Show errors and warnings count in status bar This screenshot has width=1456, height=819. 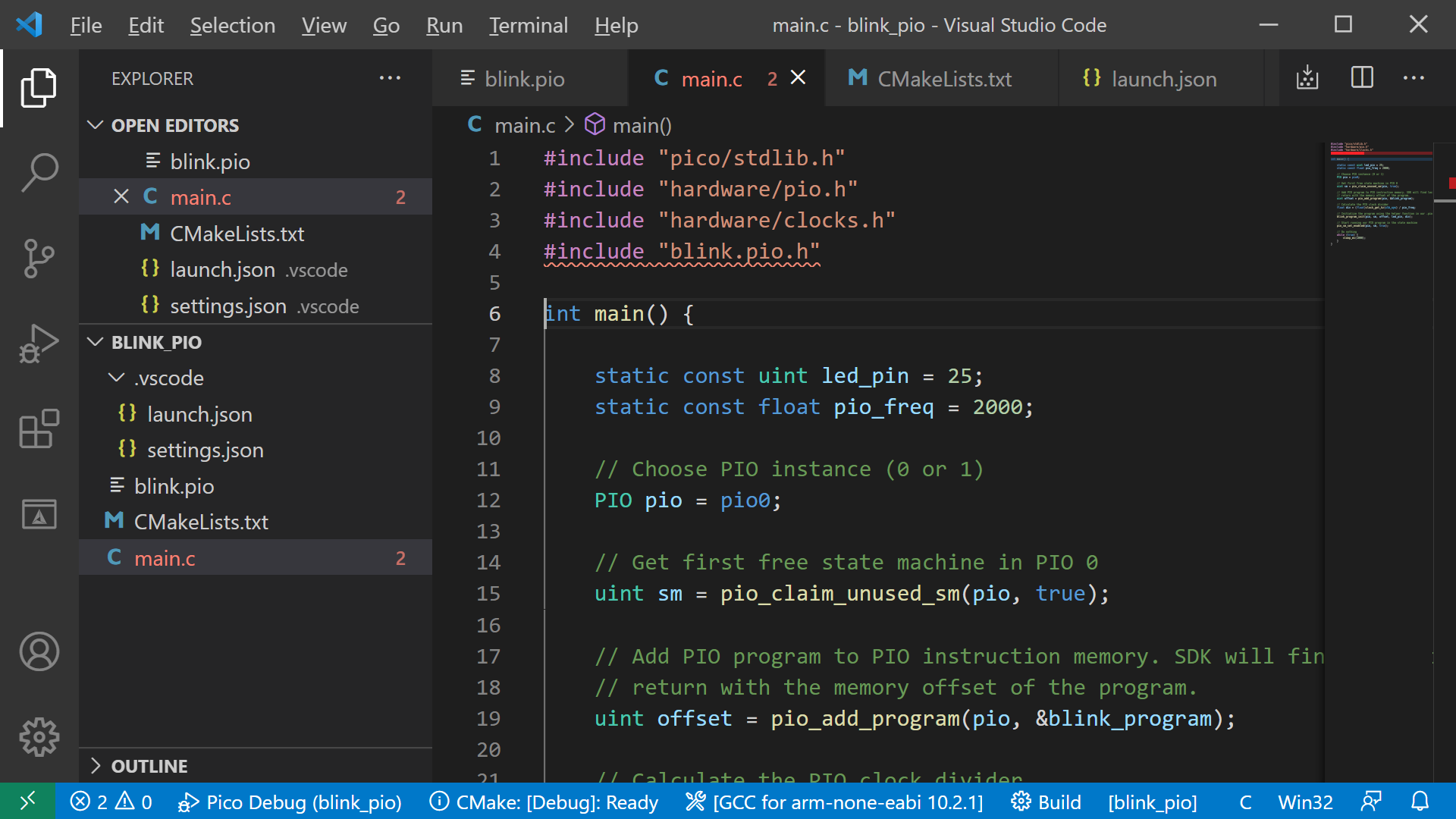point(111,802)
